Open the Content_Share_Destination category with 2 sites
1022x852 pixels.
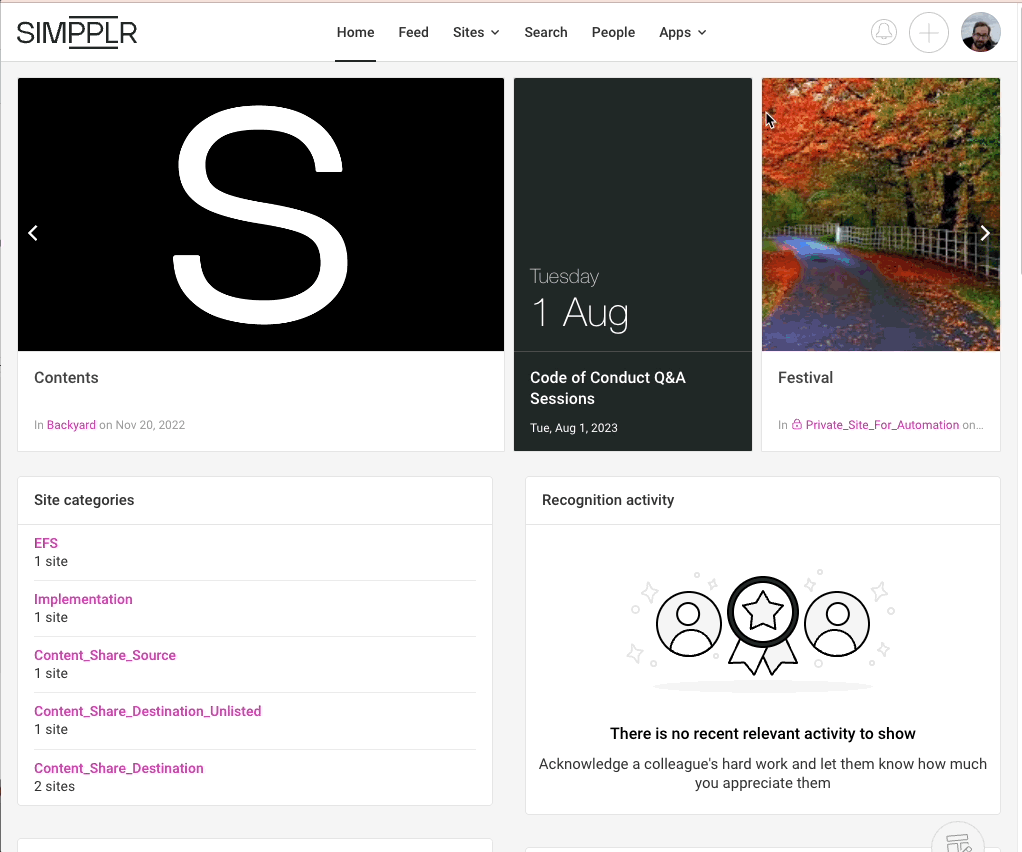(x=119, y=768)
